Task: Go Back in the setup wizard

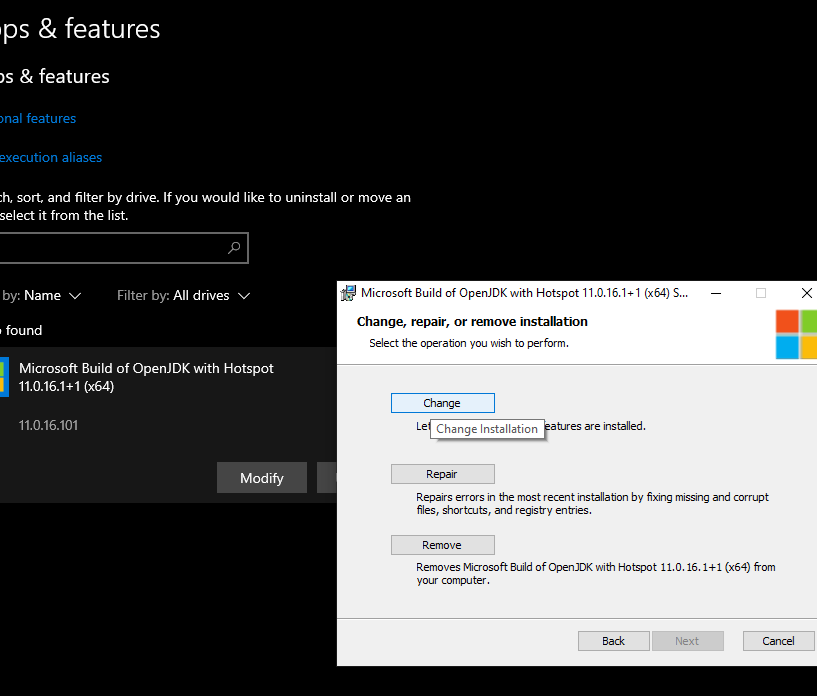Action: tap(613, 641)
